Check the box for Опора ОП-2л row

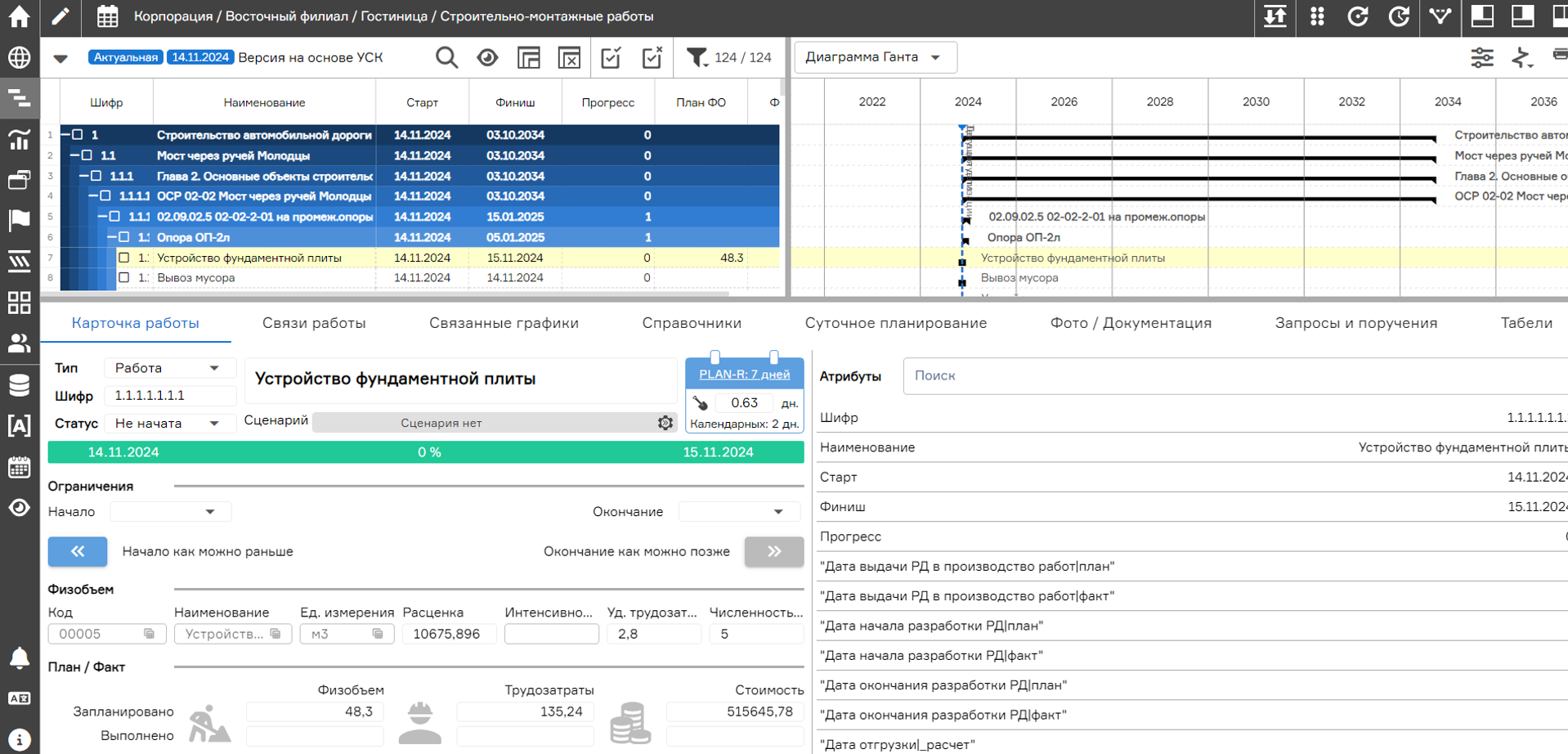click(123, 237)
